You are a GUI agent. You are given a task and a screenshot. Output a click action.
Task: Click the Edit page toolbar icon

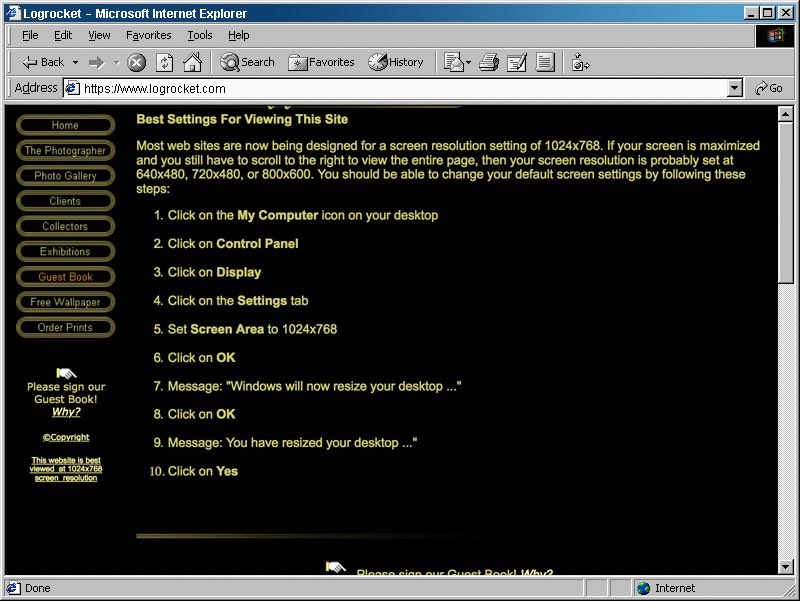[x=517, y=62]
